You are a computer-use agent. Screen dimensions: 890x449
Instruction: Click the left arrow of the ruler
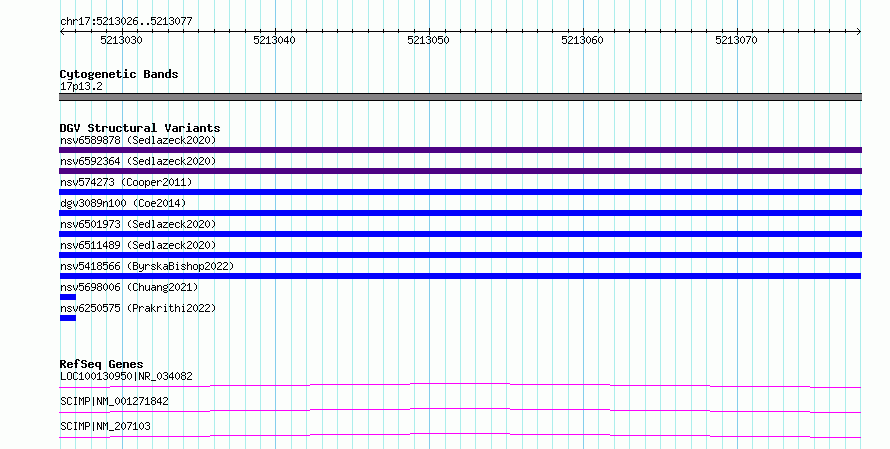pyautogui.click(x=62, y=32)
